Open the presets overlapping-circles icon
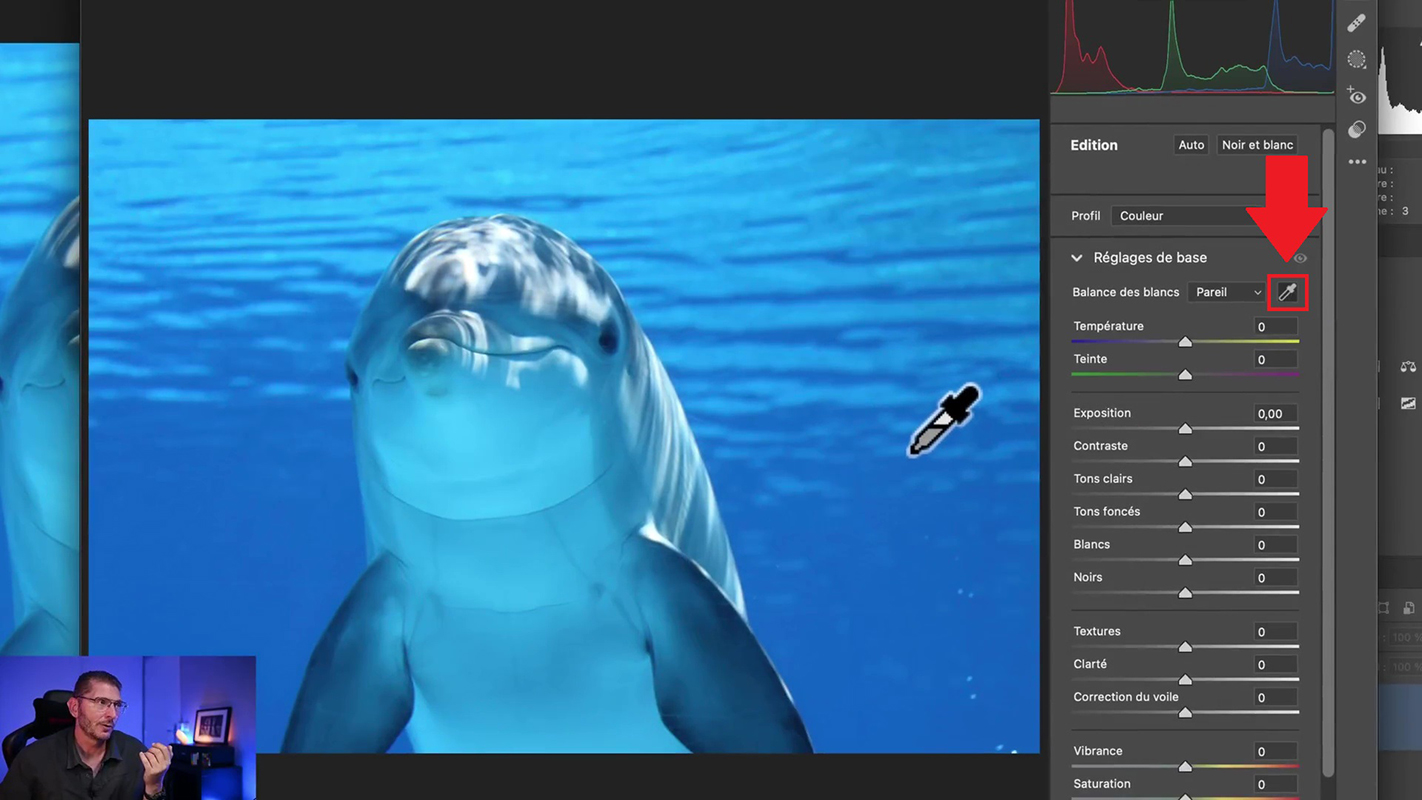1422x800 pixels. 1357,130
